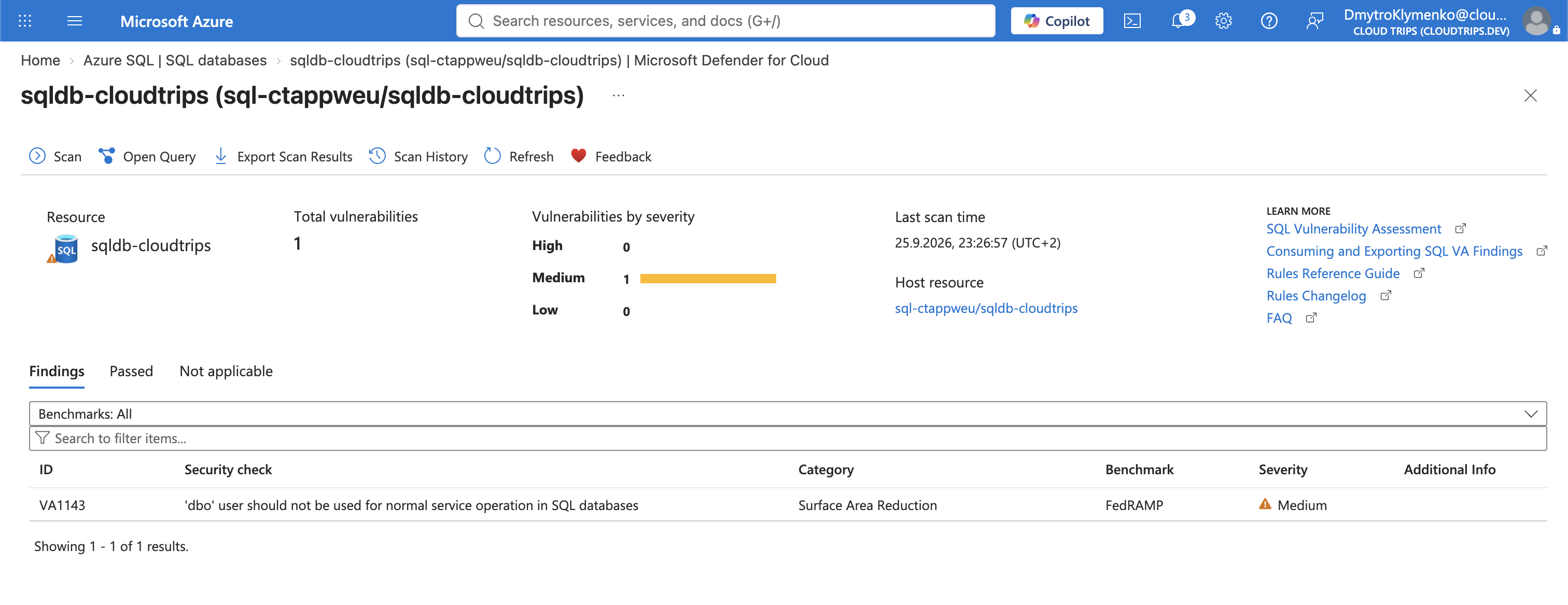
Task: Expand the Benchmarks: All dropdown
Action: 788,414
